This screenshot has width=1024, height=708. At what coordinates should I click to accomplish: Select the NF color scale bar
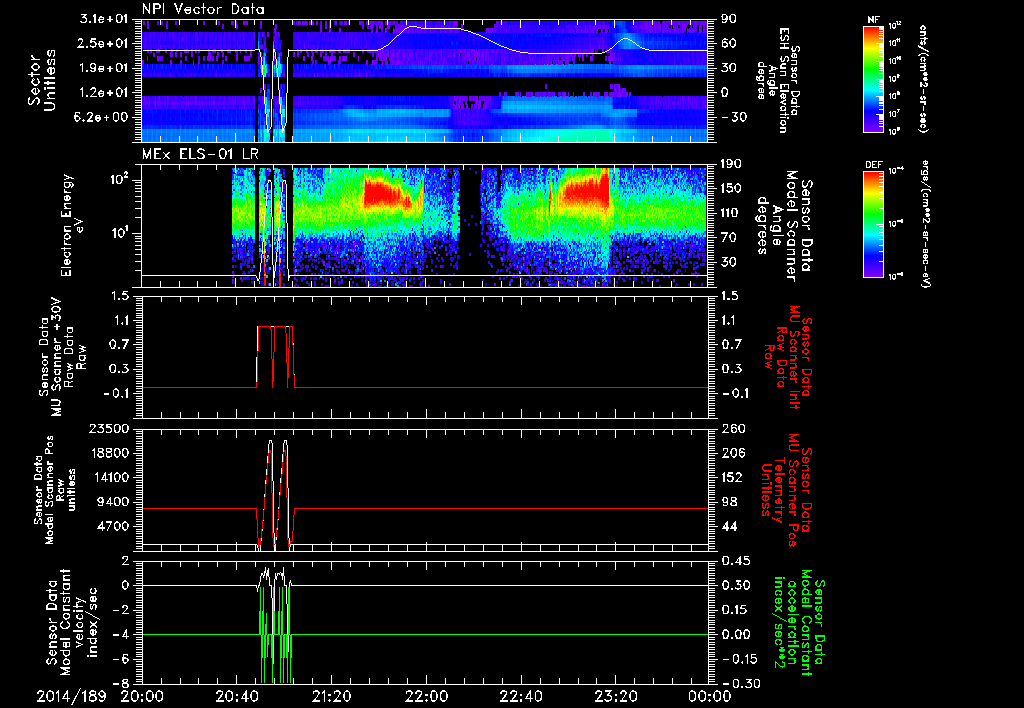(874, 79)
